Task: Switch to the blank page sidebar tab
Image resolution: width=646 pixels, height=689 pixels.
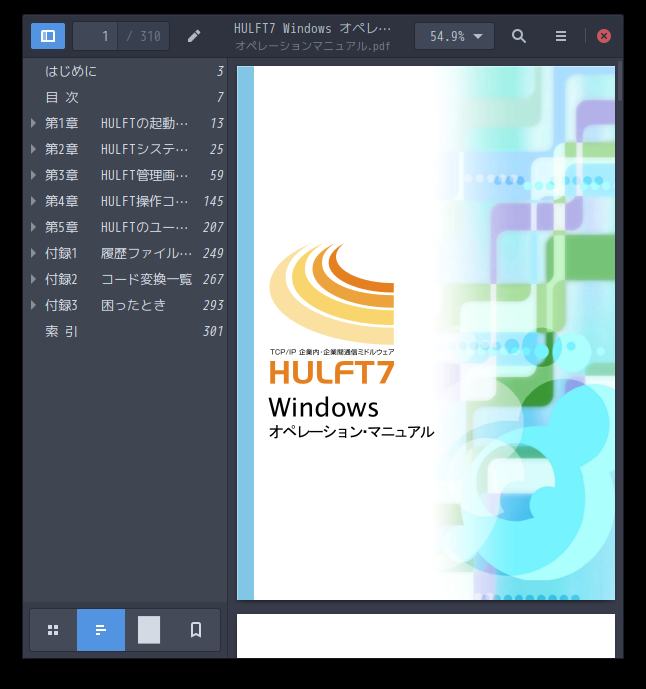Action: click(x=149, y=630)
